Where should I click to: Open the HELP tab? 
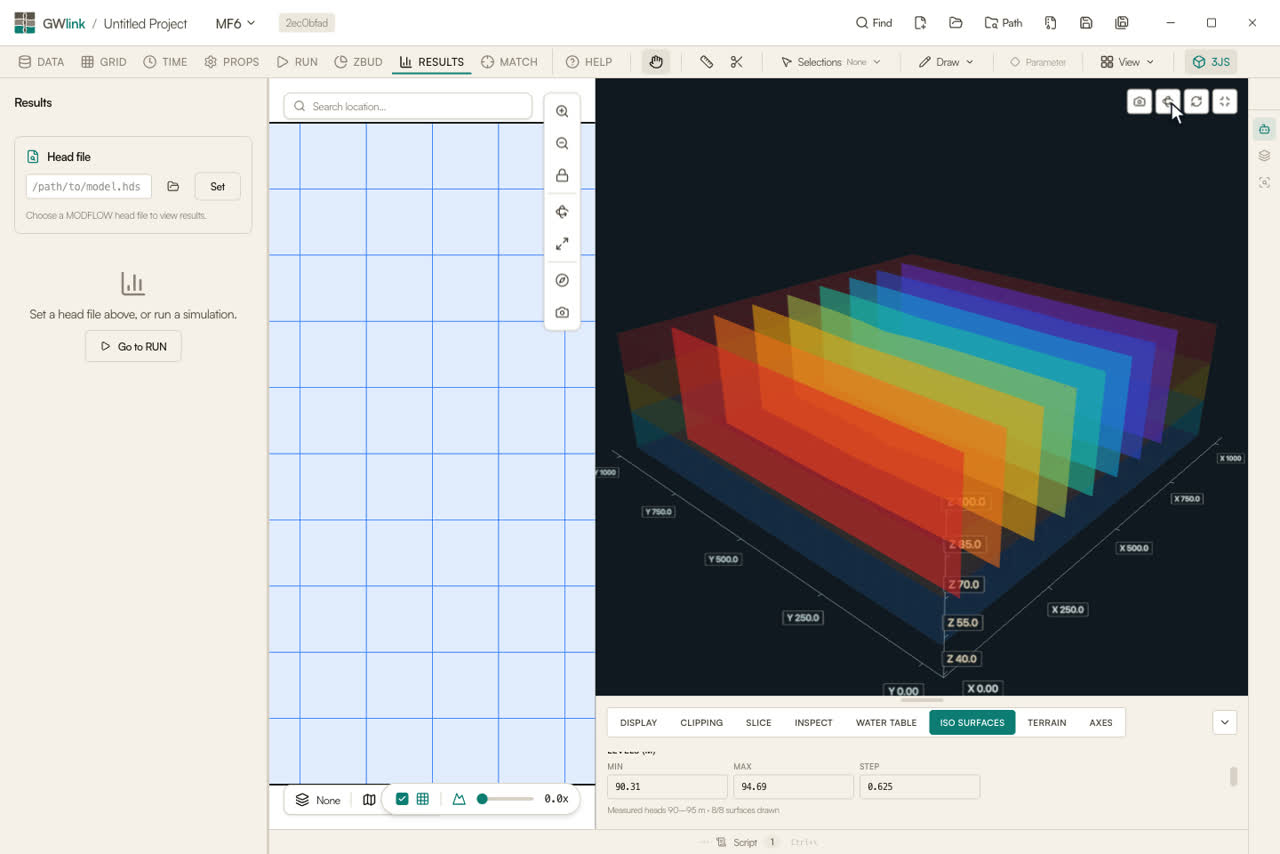tap(589, 62)
